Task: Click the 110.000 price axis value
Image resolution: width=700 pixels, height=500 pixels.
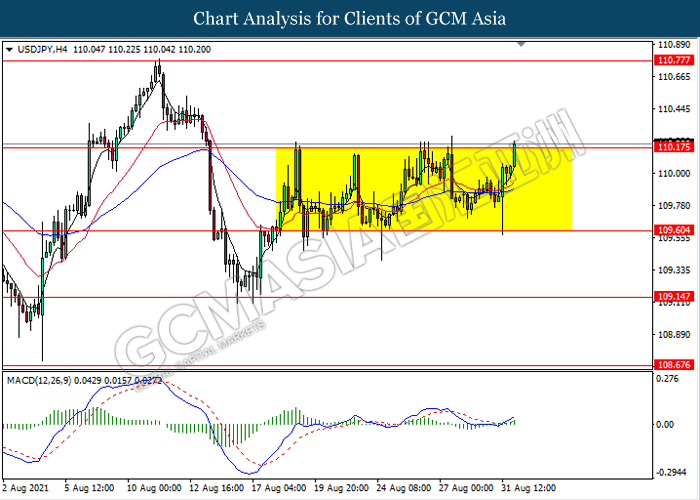Action: point(674,173)
